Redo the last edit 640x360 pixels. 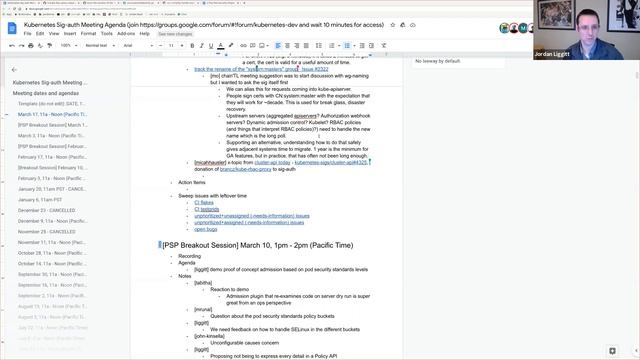[21, 45]
